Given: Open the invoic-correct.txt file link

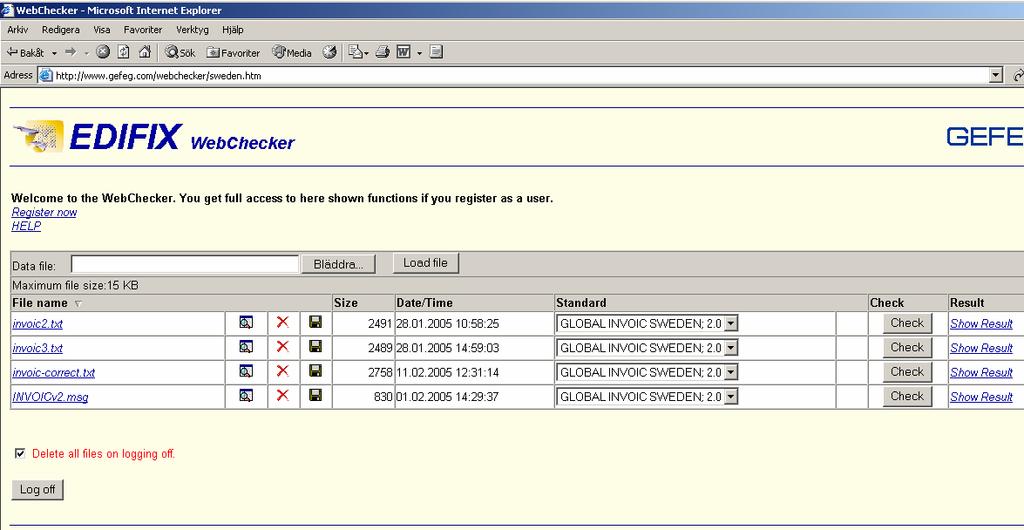Looking at the screenshot, I should (x=54, y=373).
